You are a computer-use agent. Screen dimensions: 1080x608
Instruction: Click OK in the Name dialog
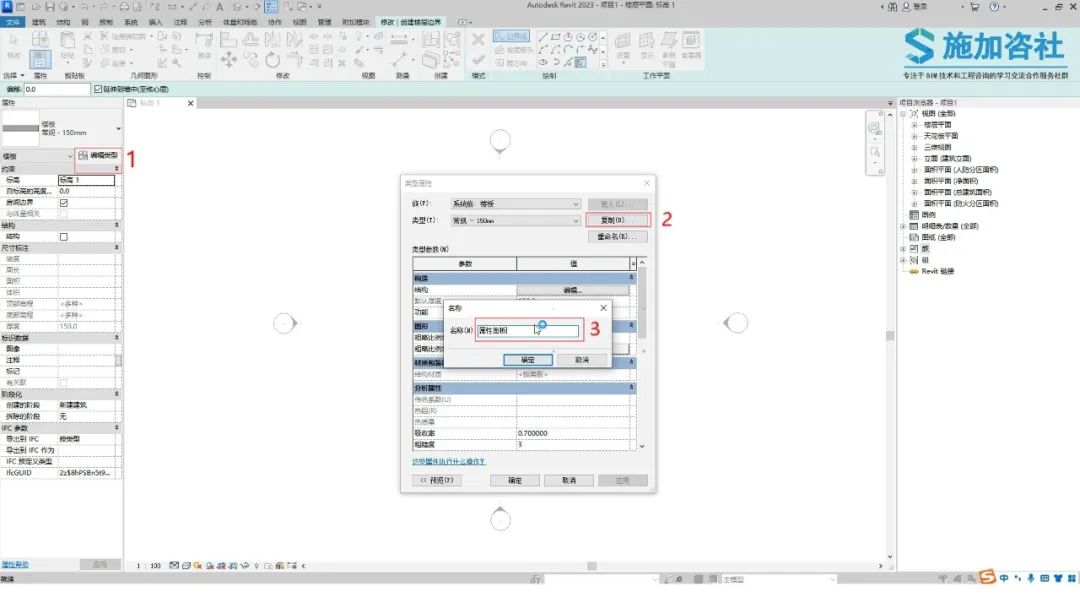pos(528,360)
